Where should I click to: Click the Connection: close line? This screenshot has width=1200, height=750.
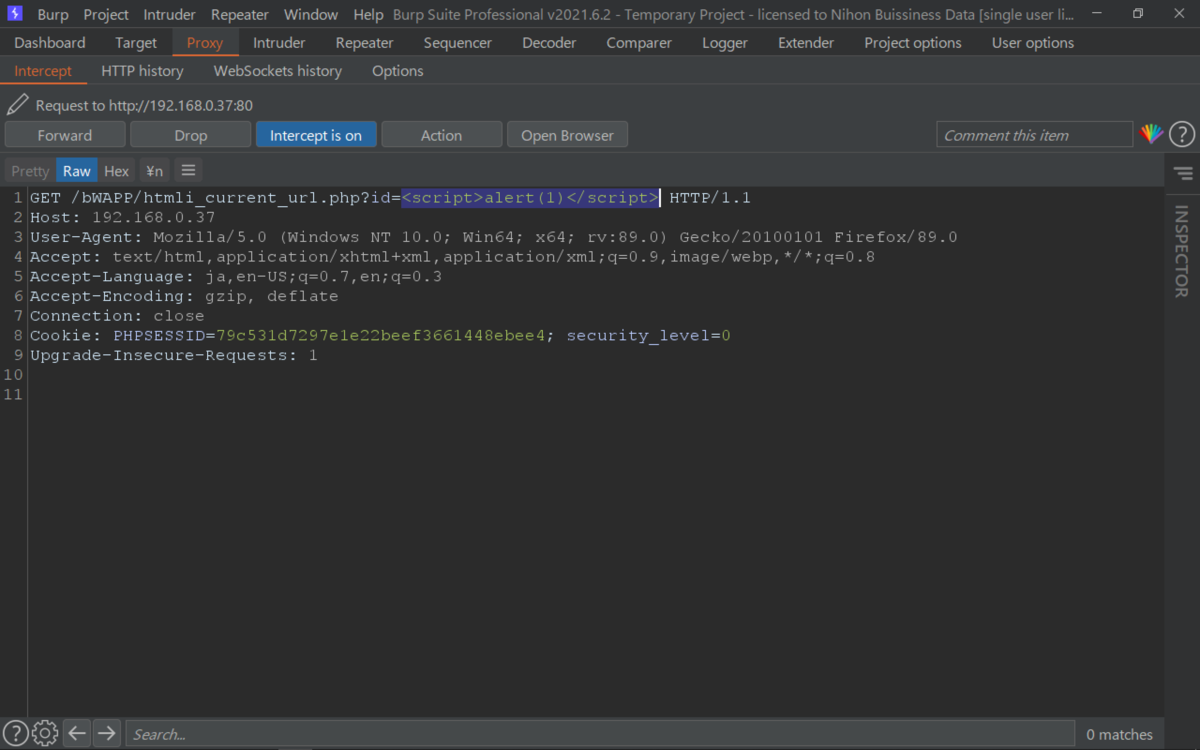(117, 316)
